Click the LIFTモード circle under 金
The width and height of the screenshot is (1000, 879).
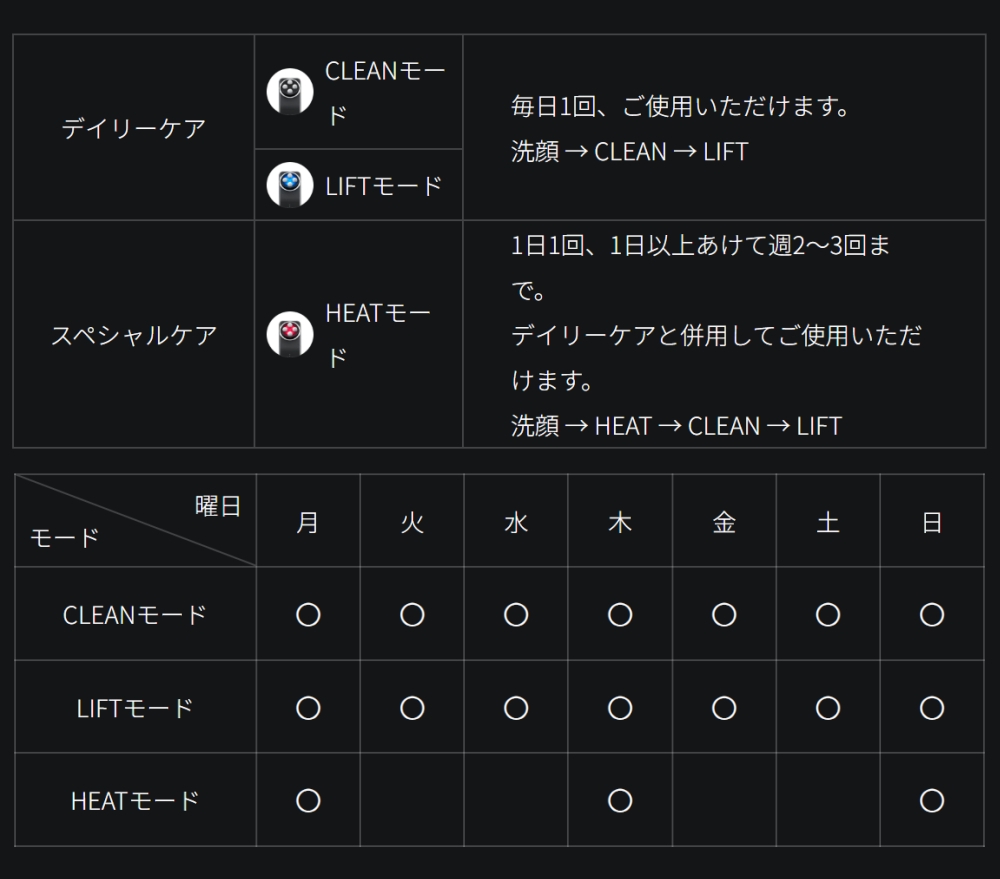point(724,708)
